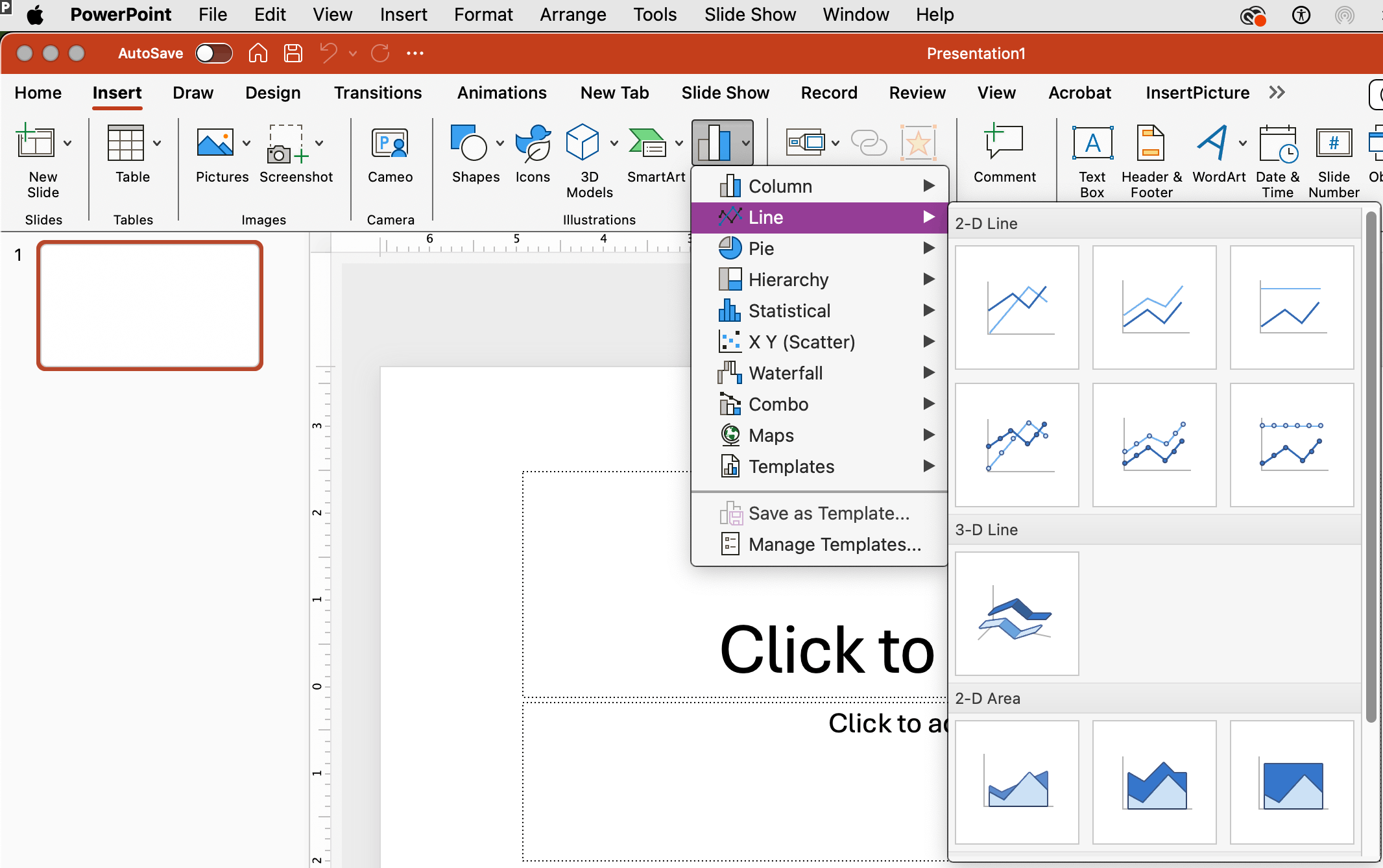This screenshot has height=868, width=1383.
Task: Open the 3D Models tool
Action: pos(583,142)
